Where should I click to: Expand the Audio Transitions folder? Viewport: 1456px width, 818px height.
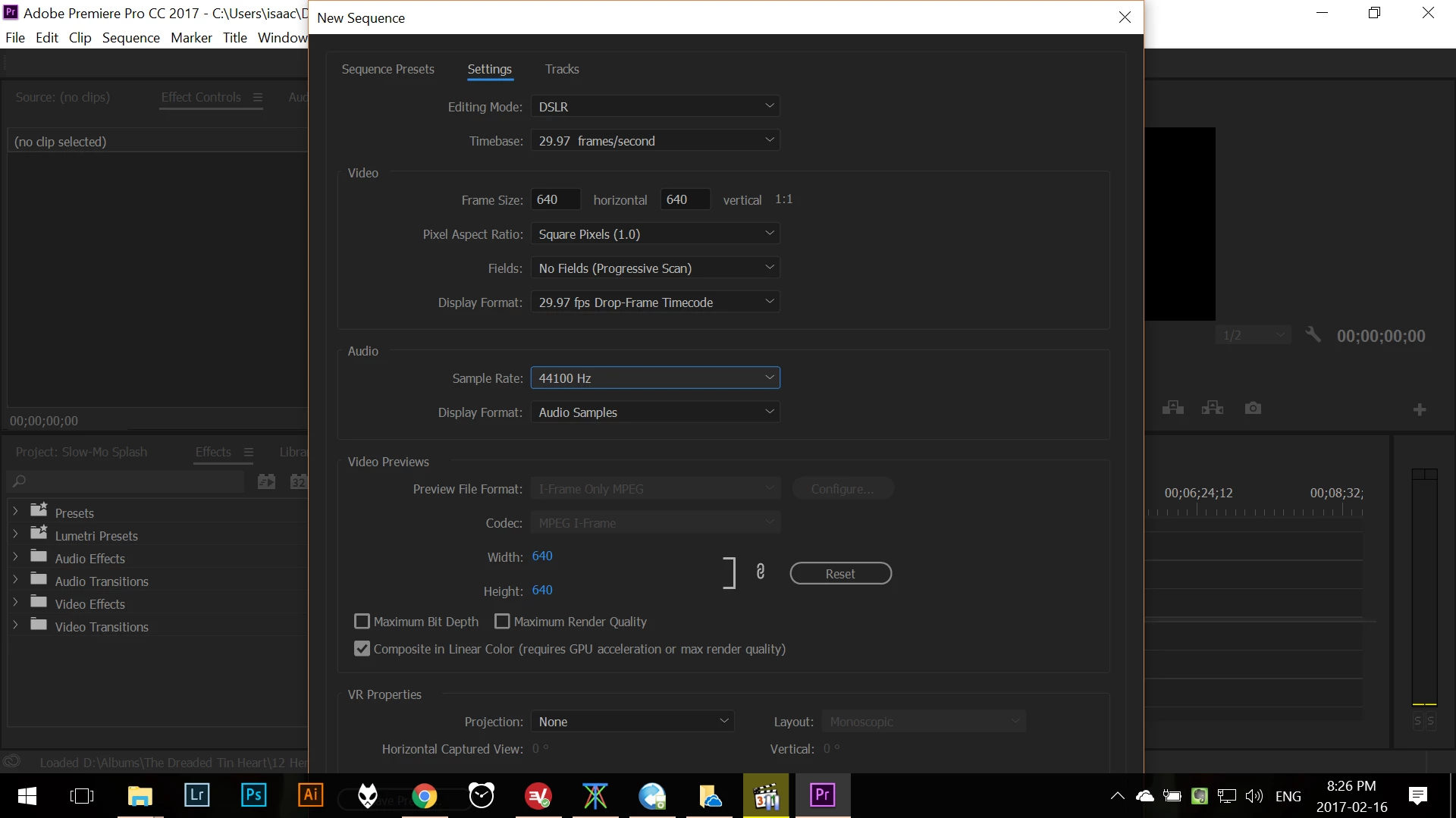[x=15, y=580]
